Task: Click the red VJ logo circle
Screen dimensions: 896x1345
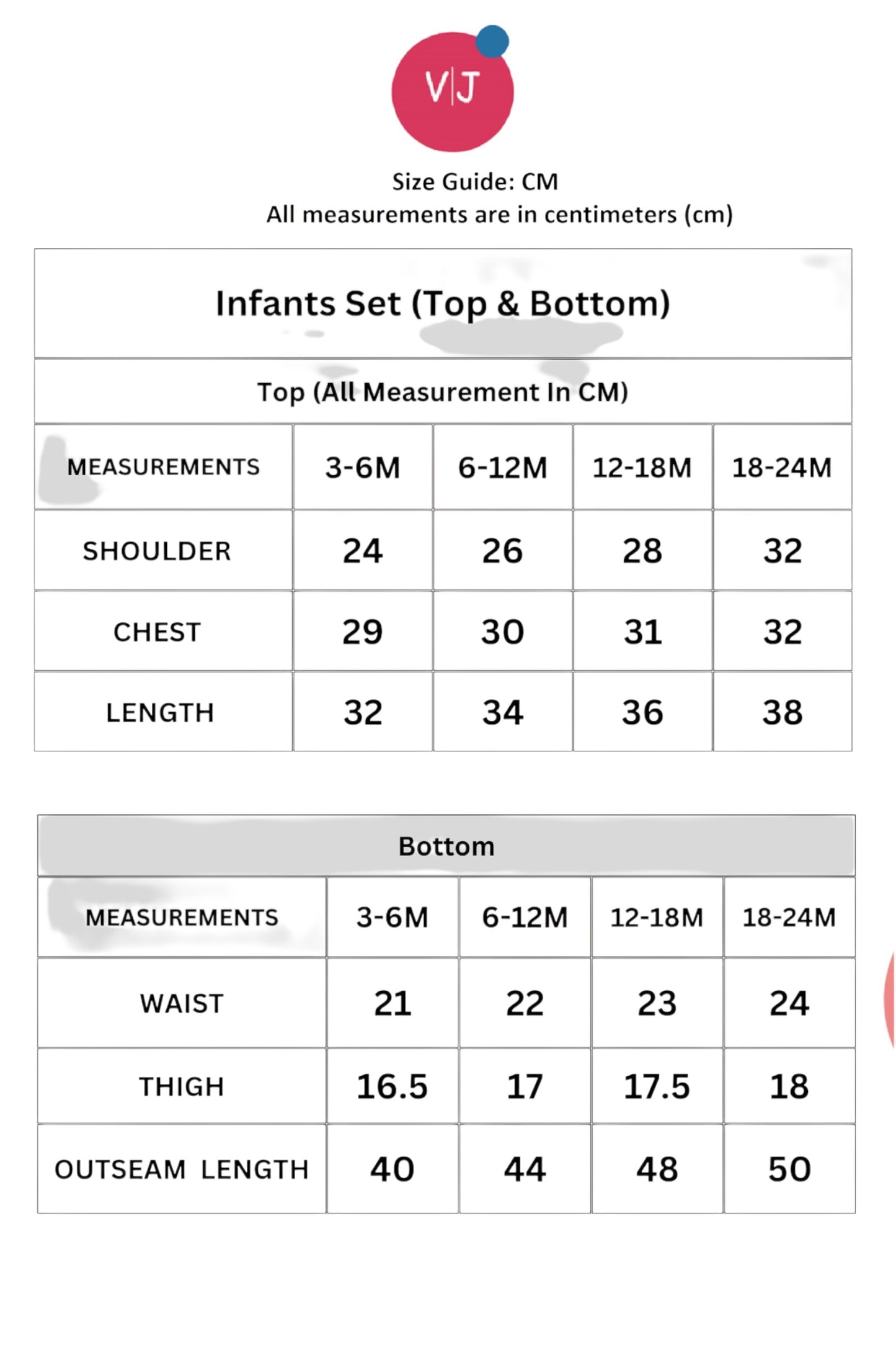Action: click(x=451, y=93)
